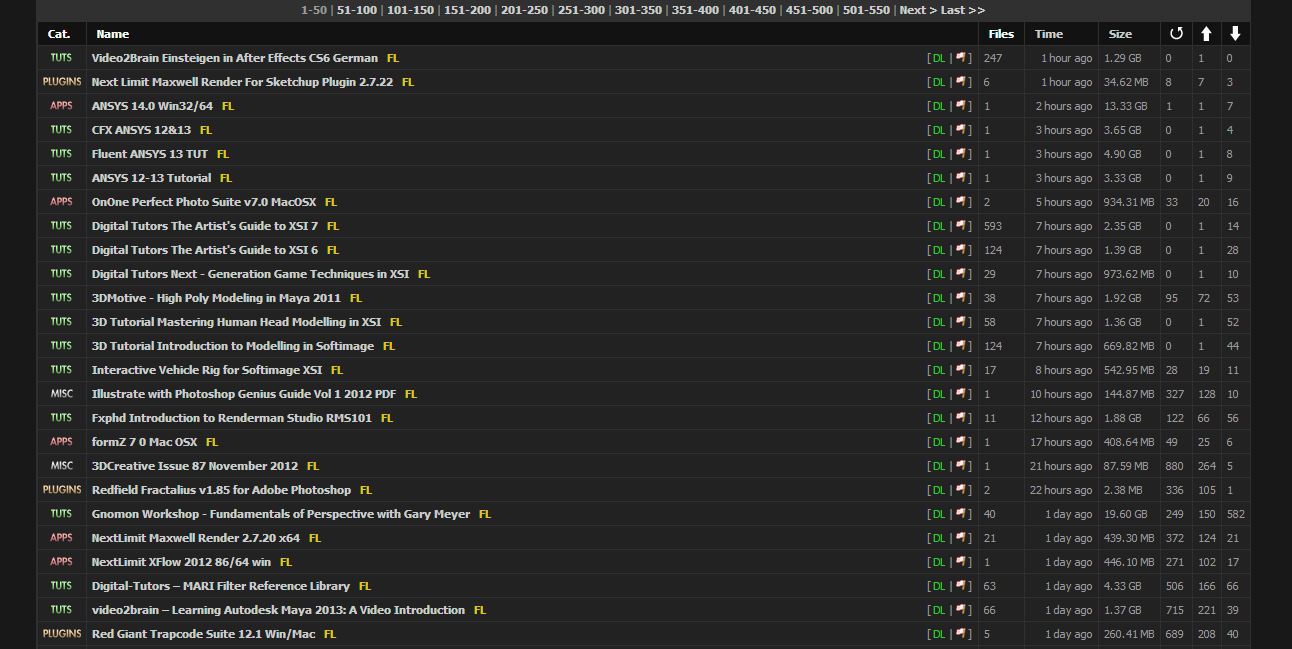Viewport: 1292px width, 649px height.
Task: Click the 13.33 GB size cell
Action: (1126, 106)
